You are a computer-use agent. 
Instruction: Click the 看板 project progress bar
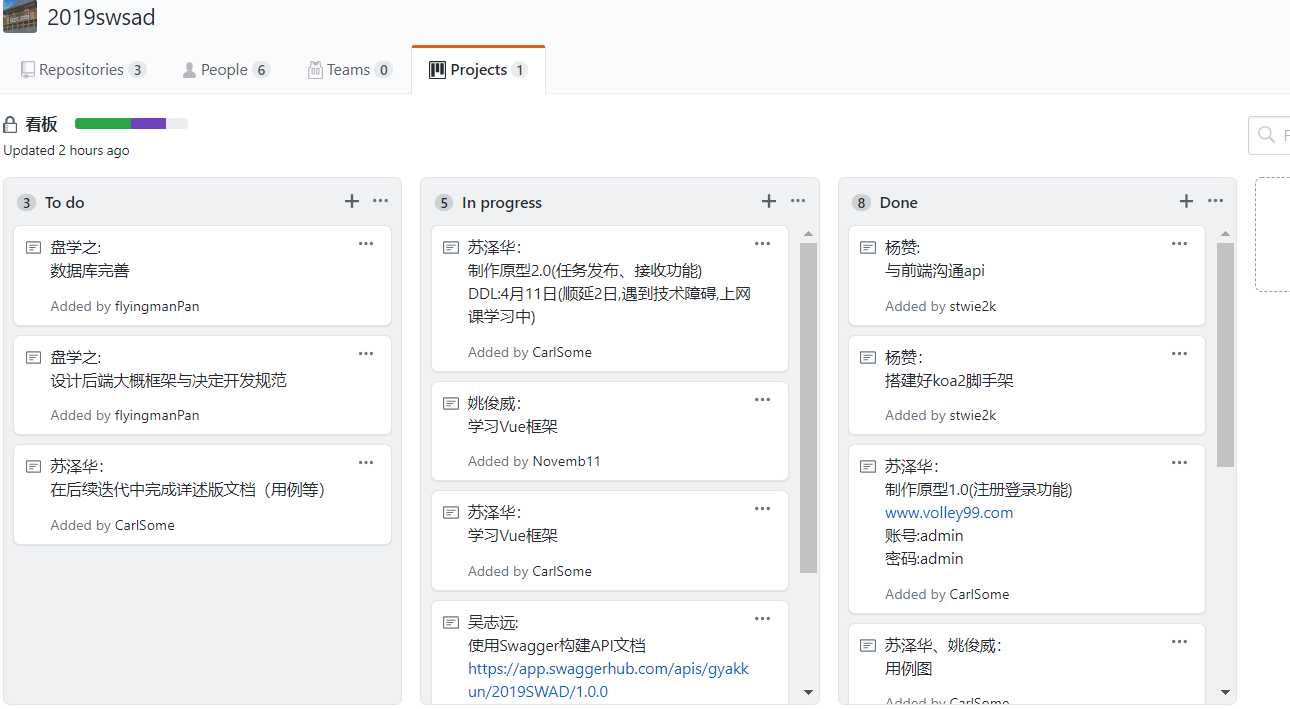[131, 124]
